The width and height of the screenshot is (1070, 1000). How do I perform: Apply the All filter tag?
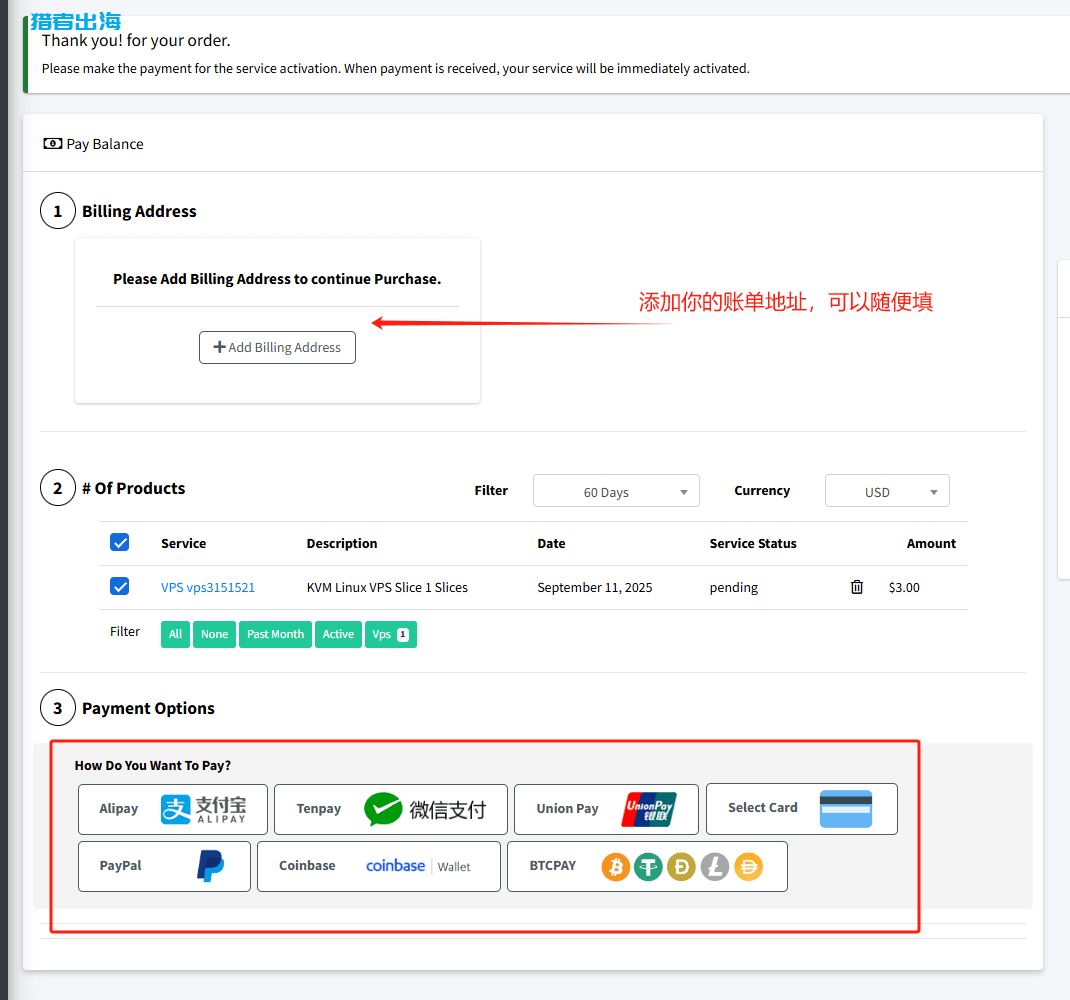(x=175, y=634)
